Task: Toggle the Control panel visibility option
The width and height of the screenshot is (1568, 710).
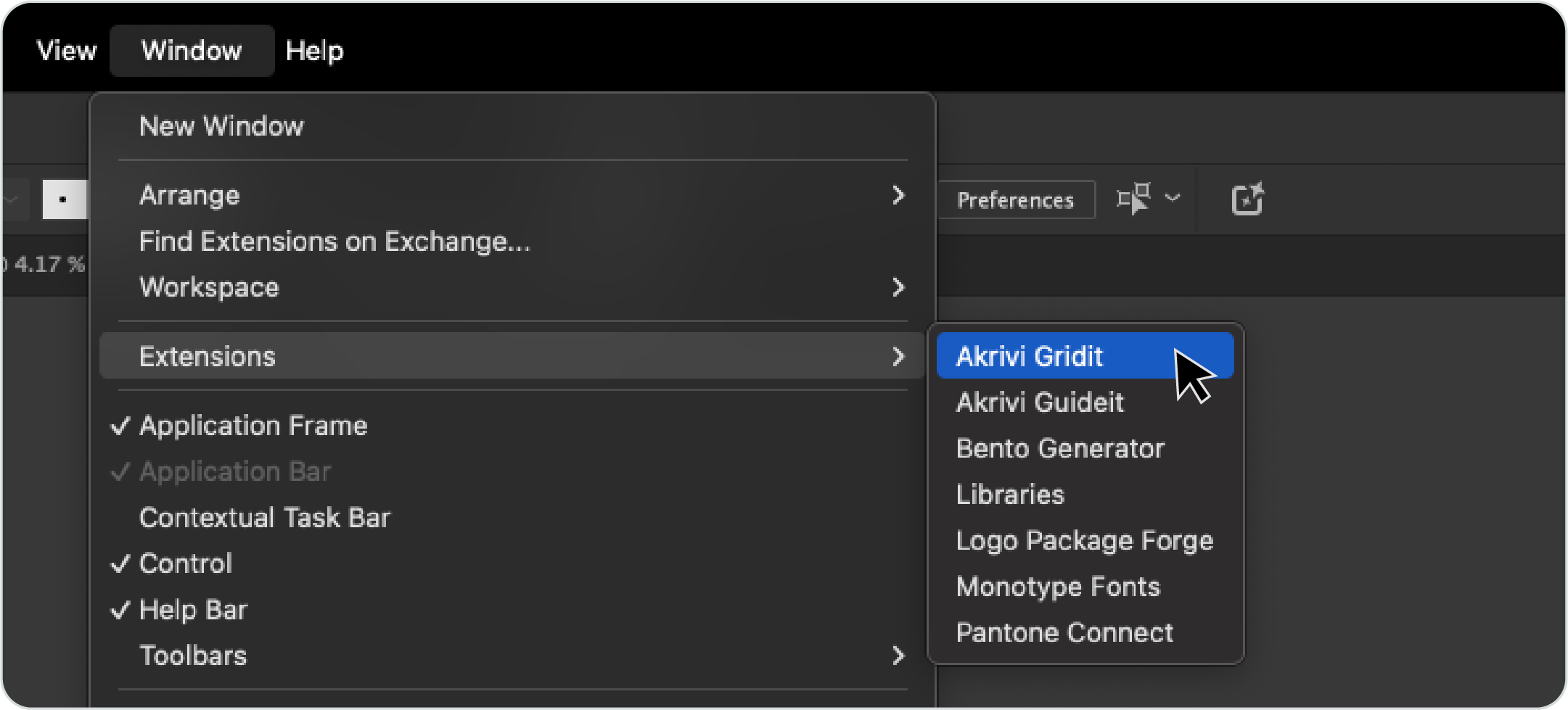Action: point(186,564)
